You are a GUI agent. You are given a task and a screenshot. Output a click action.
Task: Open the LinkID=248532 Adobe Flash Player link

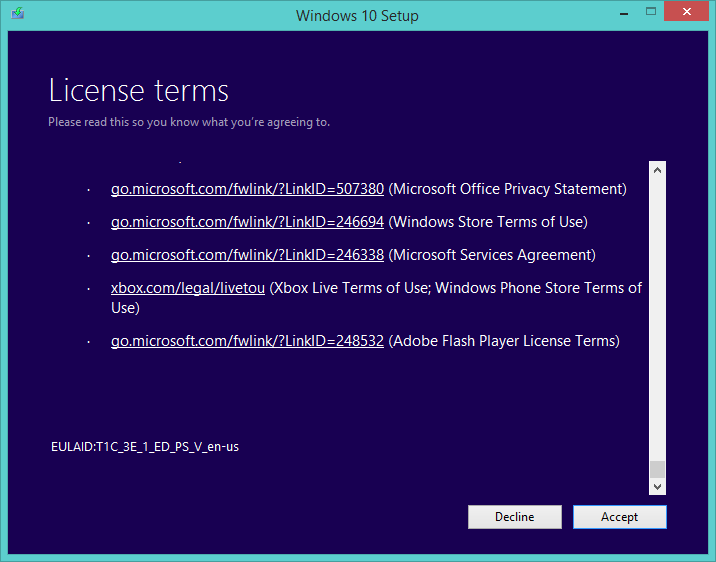point(247,341)
